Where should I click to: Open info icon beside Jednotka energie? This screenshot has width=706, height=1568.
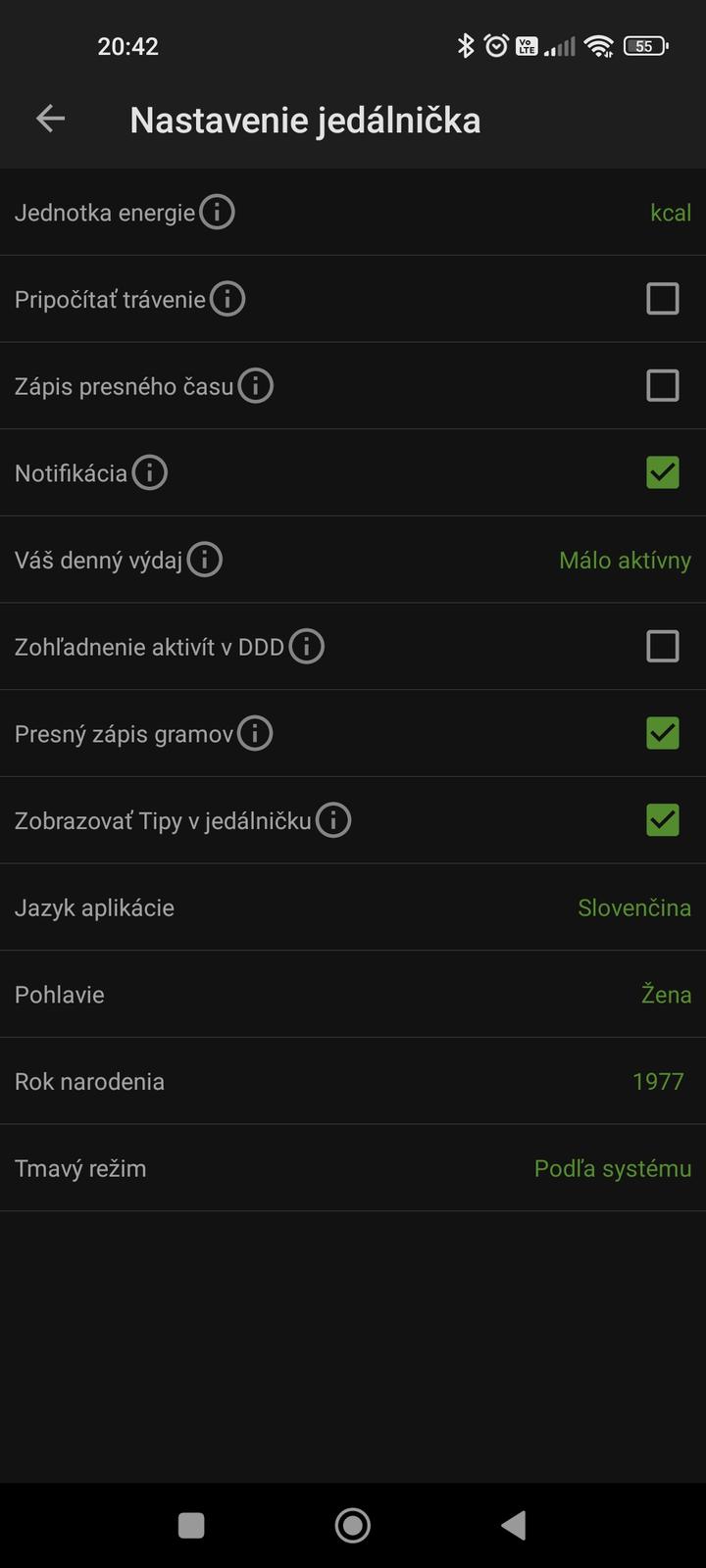click(217, 212)
